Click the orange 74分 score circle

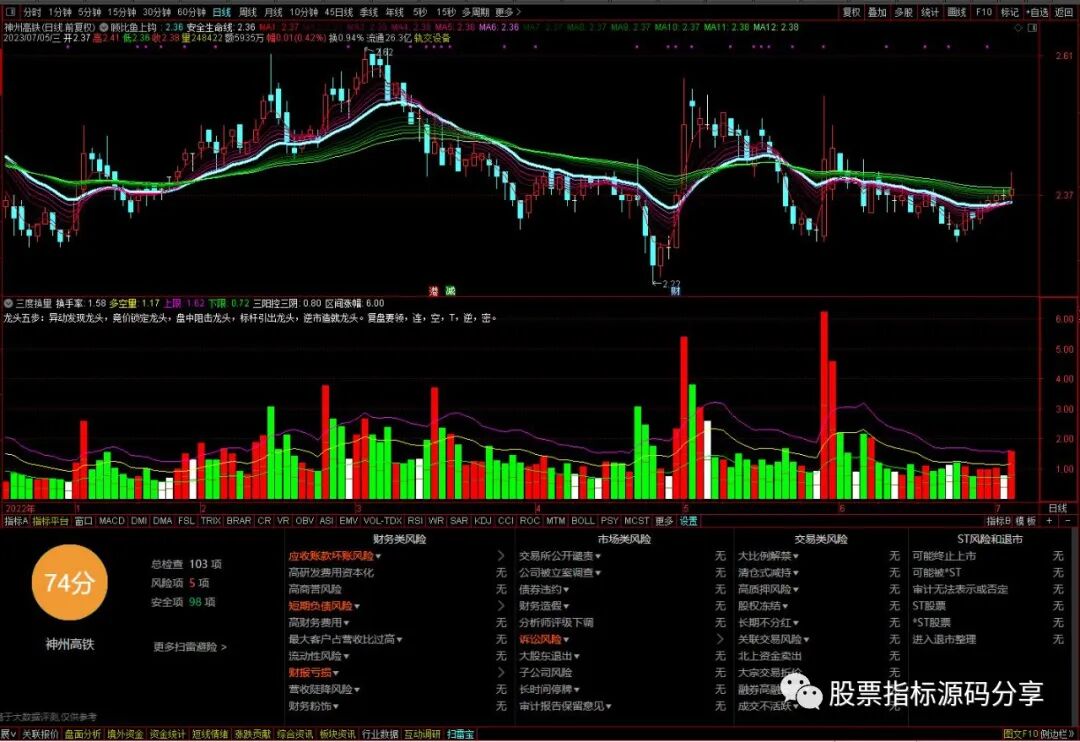[70, 583]
